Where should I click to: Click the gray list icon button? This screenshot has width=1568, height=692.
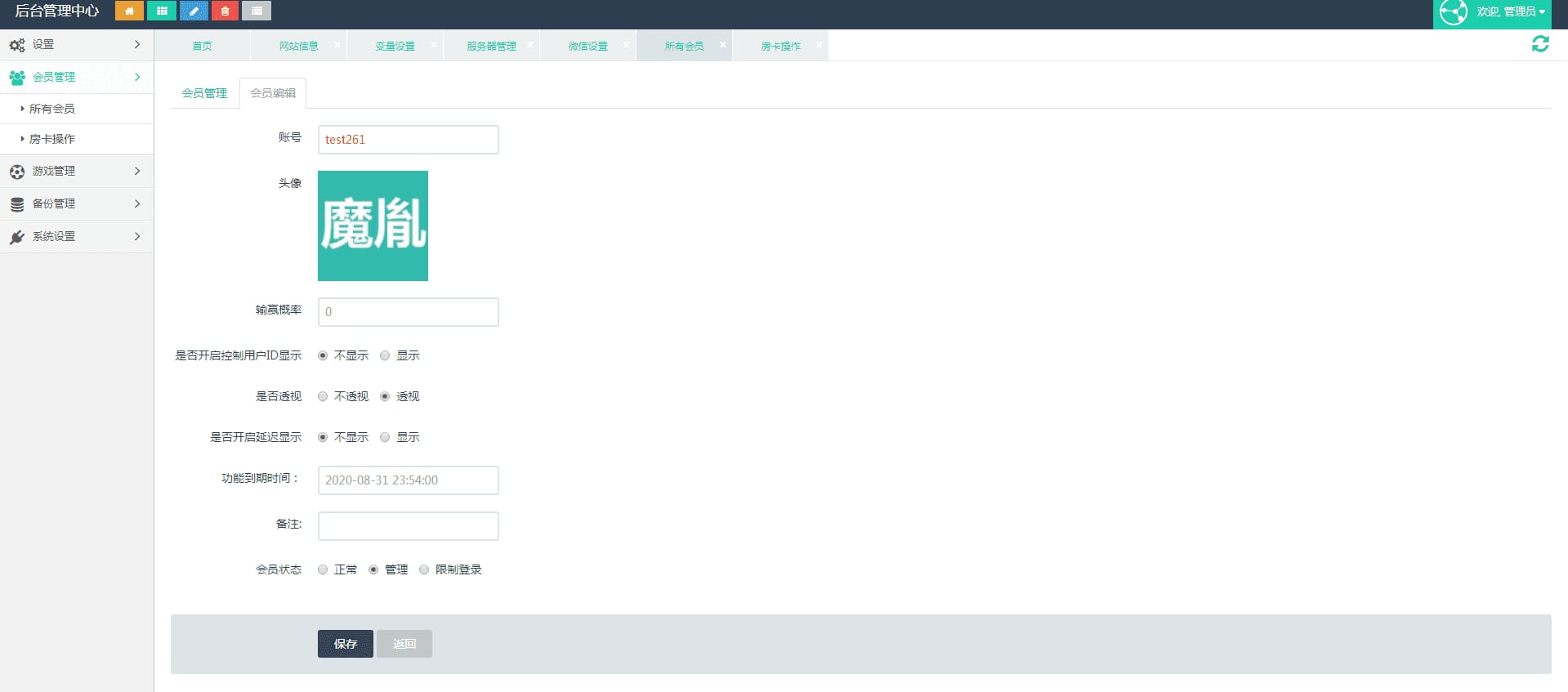257,11
